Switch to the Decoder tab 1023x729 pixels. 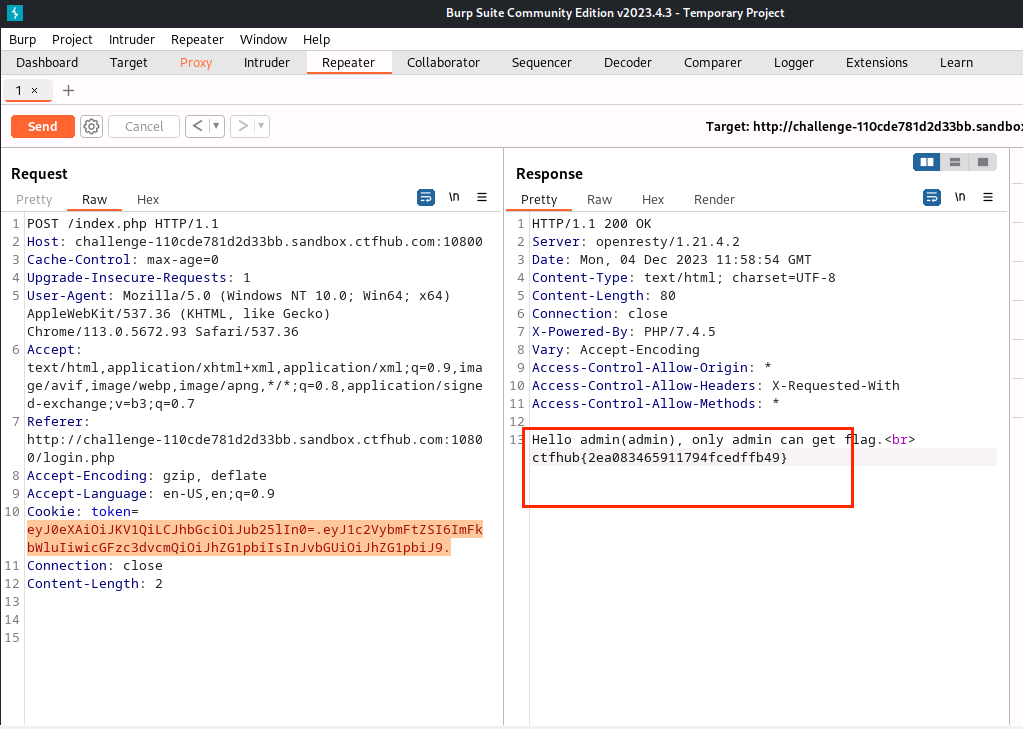[x=628, y=63]
